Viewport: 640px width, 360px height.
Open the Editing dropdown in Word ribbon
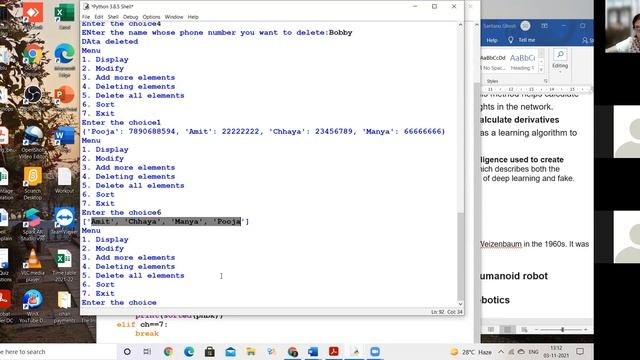560,61
